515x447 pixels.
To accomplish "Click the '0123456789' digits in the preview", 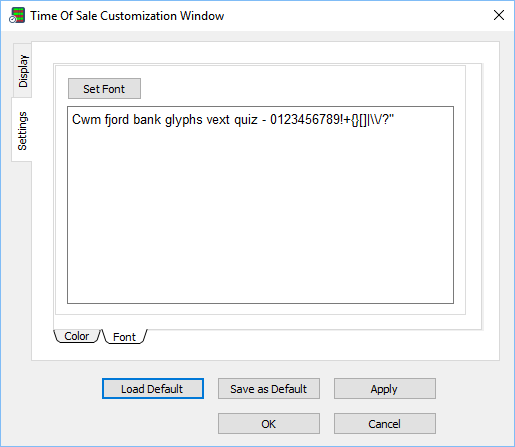I will coord(305,119).
